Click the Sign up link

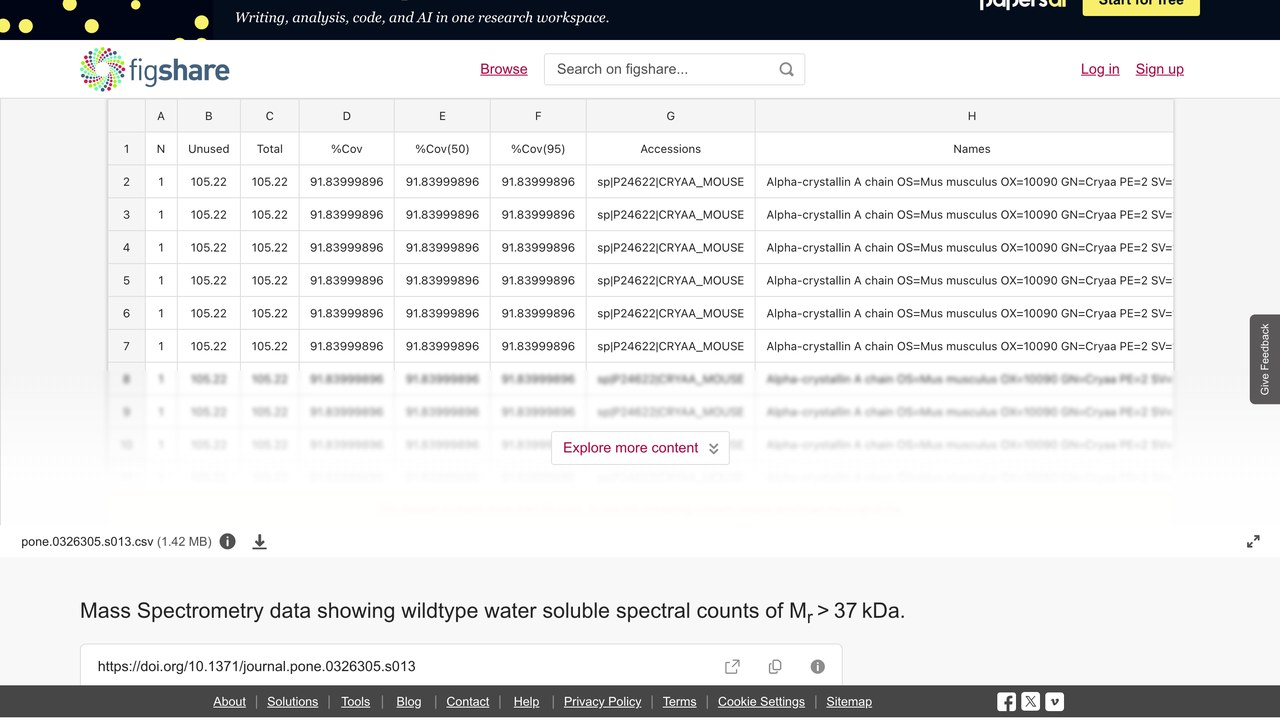pos(1160,69)
